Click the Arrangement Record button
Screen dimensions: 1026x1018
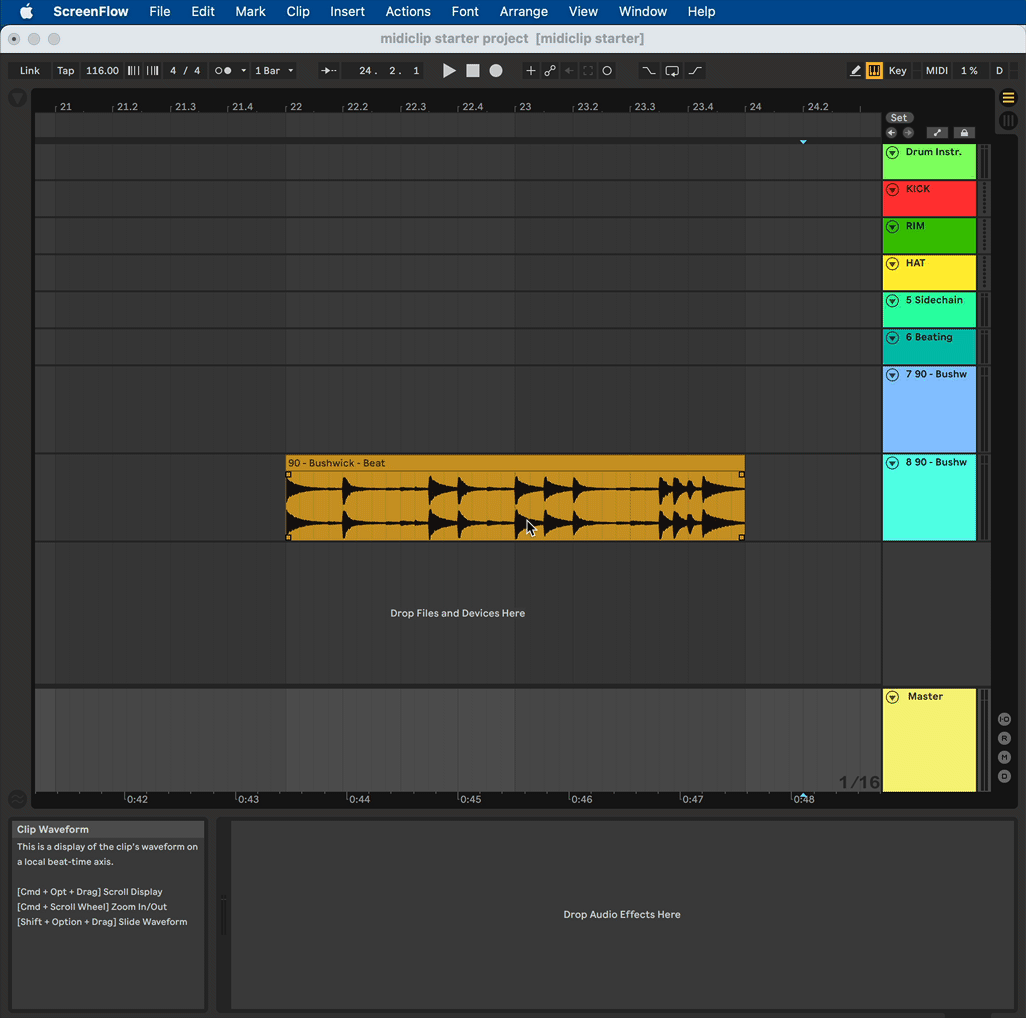pyautogui.click(x=496, y=71)
